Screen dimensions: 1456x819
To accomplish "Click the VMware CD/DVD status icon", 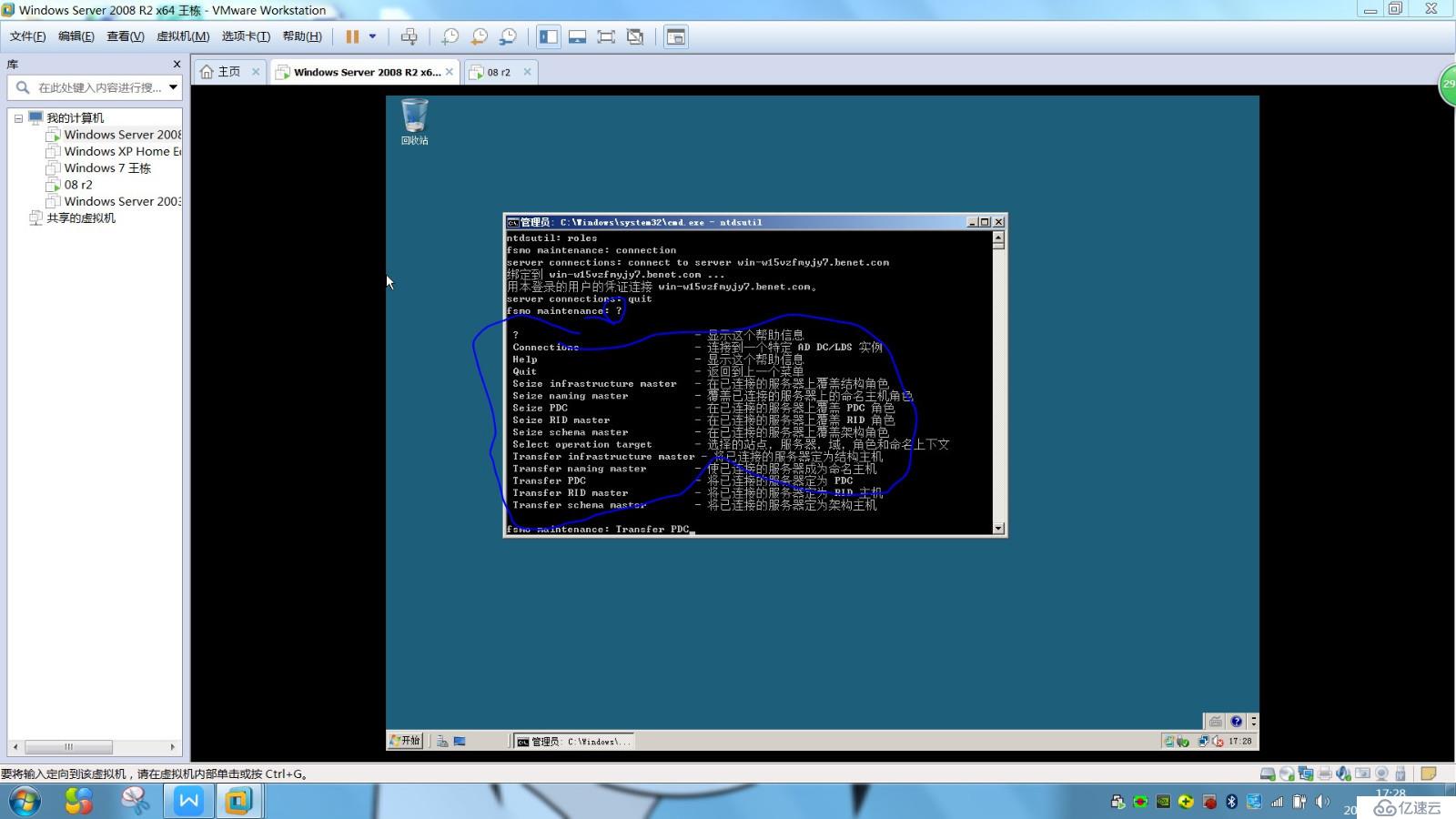I will tap(1287, 773).
